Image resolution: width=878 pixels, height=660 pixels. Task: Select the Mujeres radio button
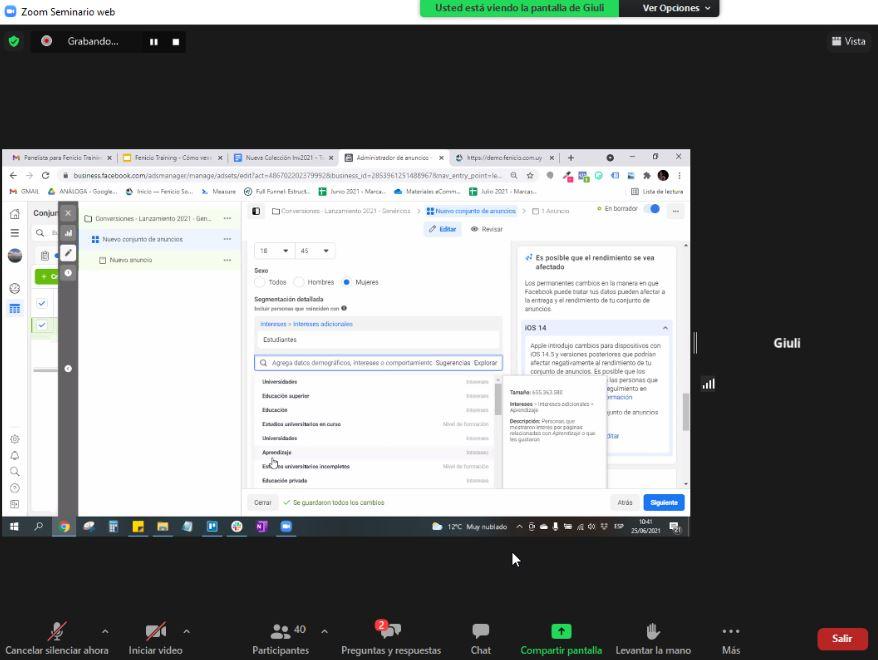tap(347, 282)
